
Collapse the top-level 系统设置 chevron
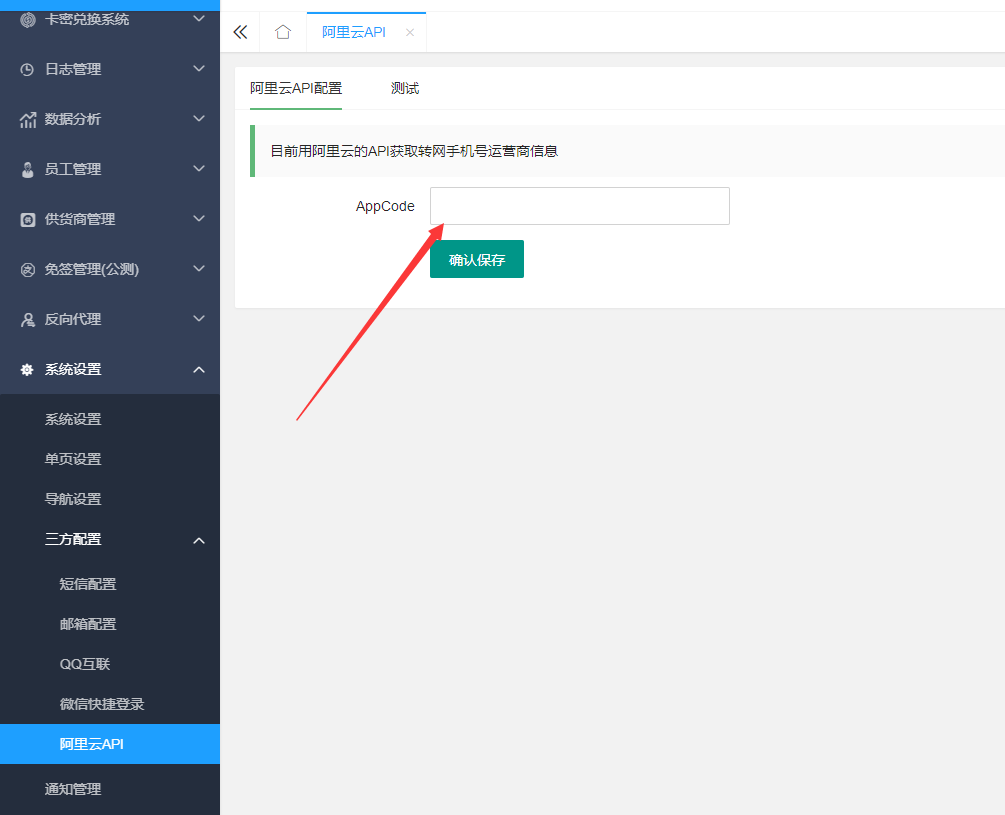pos(199,370)
